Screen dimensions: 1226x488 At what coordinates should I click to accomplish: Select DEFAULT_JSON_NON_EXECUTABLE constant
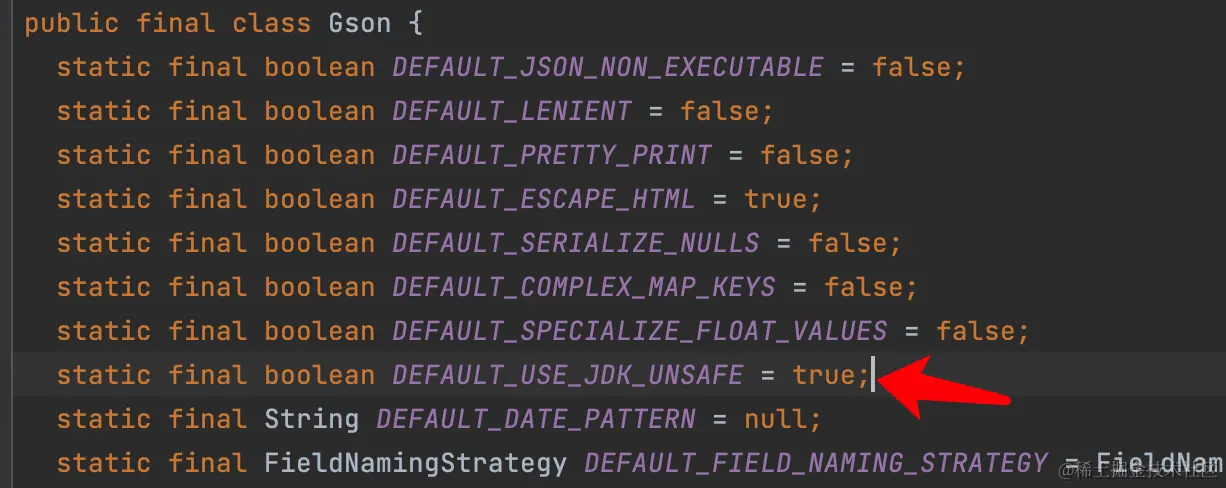608,67
